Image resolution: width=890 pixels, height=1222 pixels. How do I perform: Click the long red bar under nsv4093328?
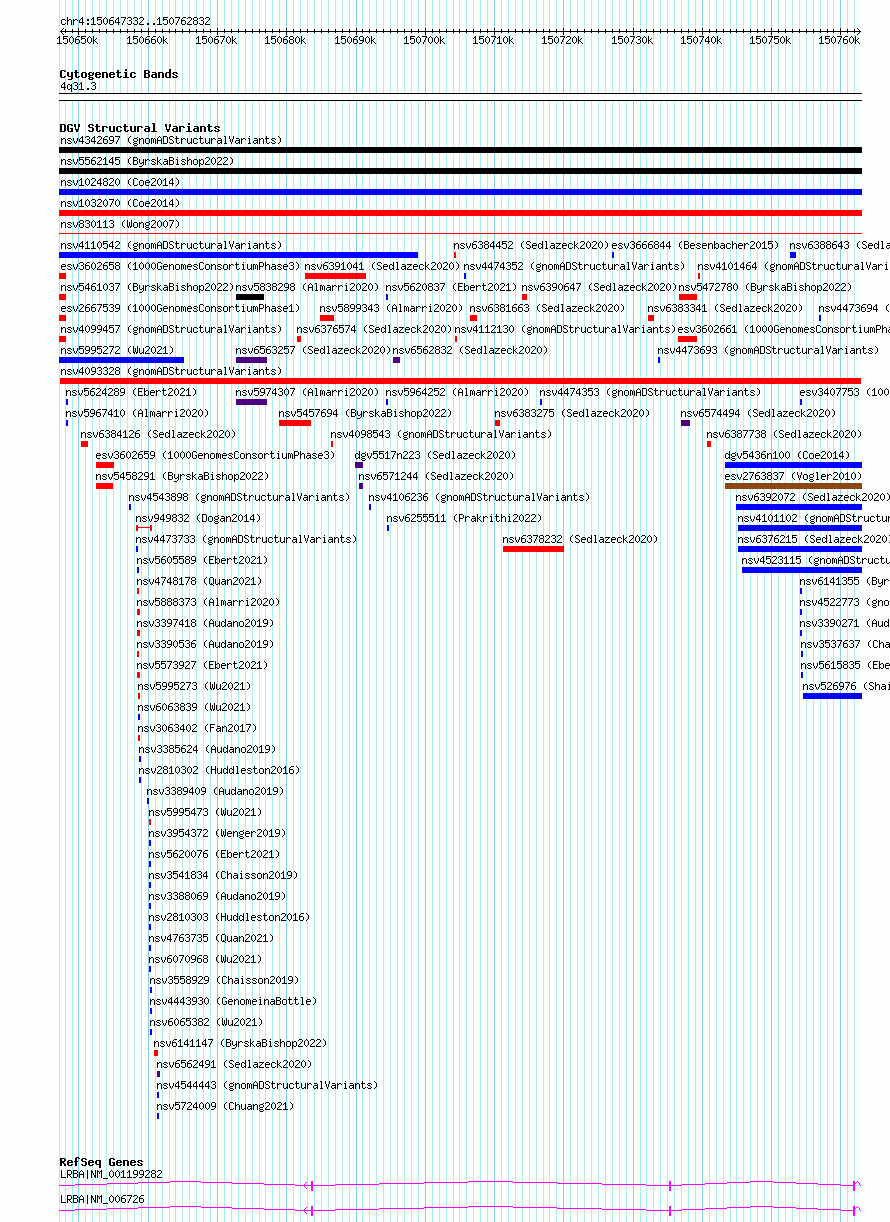(460, 381)
